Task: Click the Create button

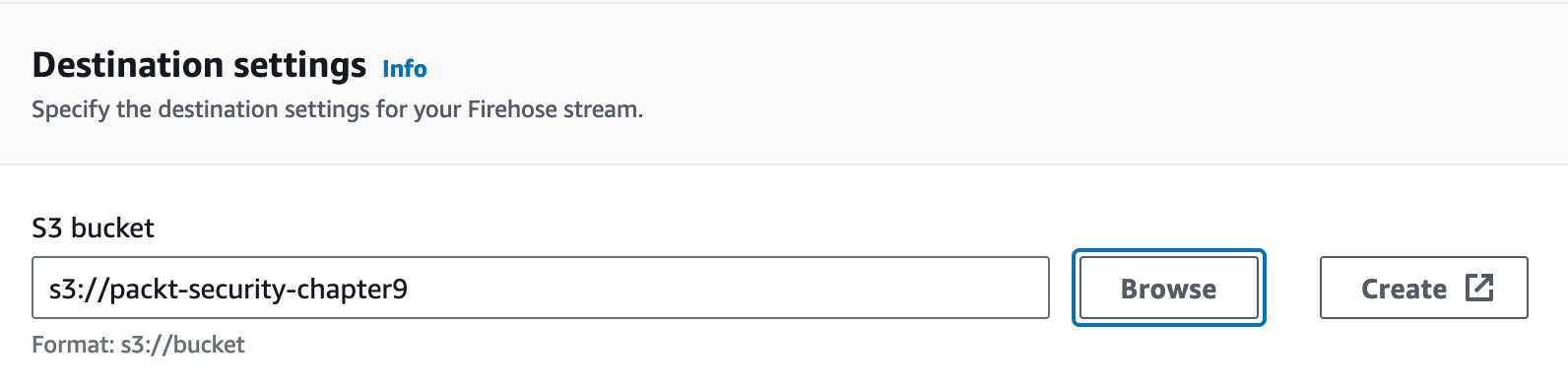Action: click(x=1423, y=288)
